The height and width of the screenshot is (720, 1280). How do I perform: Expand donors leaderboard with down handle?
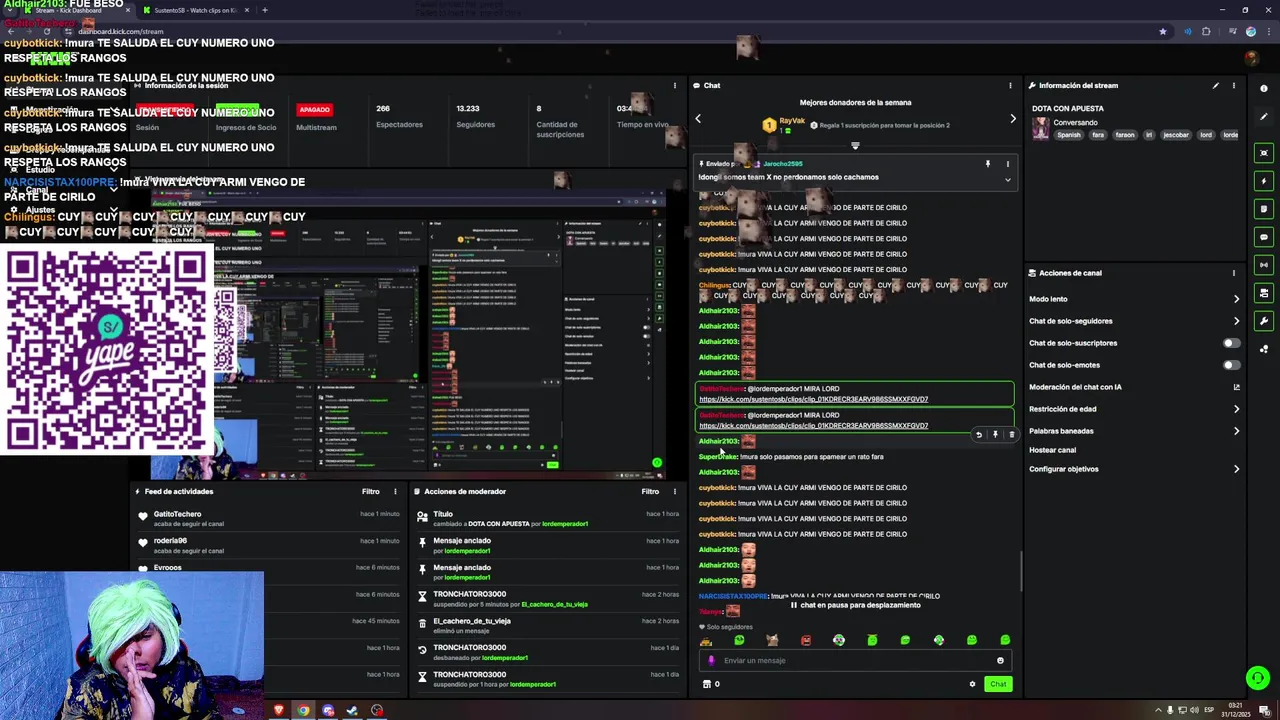pos(855,146)
